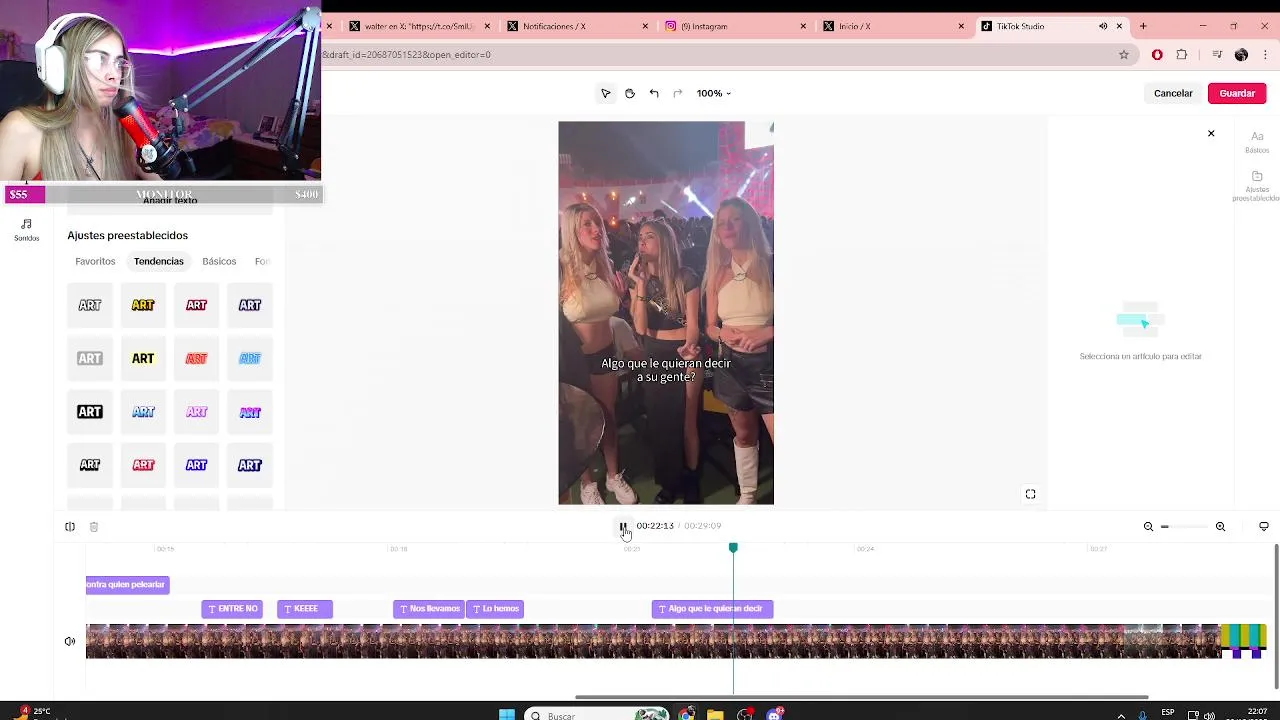Select the hand pan tool
Screen dimensions: 1280x720
point(630,93)
